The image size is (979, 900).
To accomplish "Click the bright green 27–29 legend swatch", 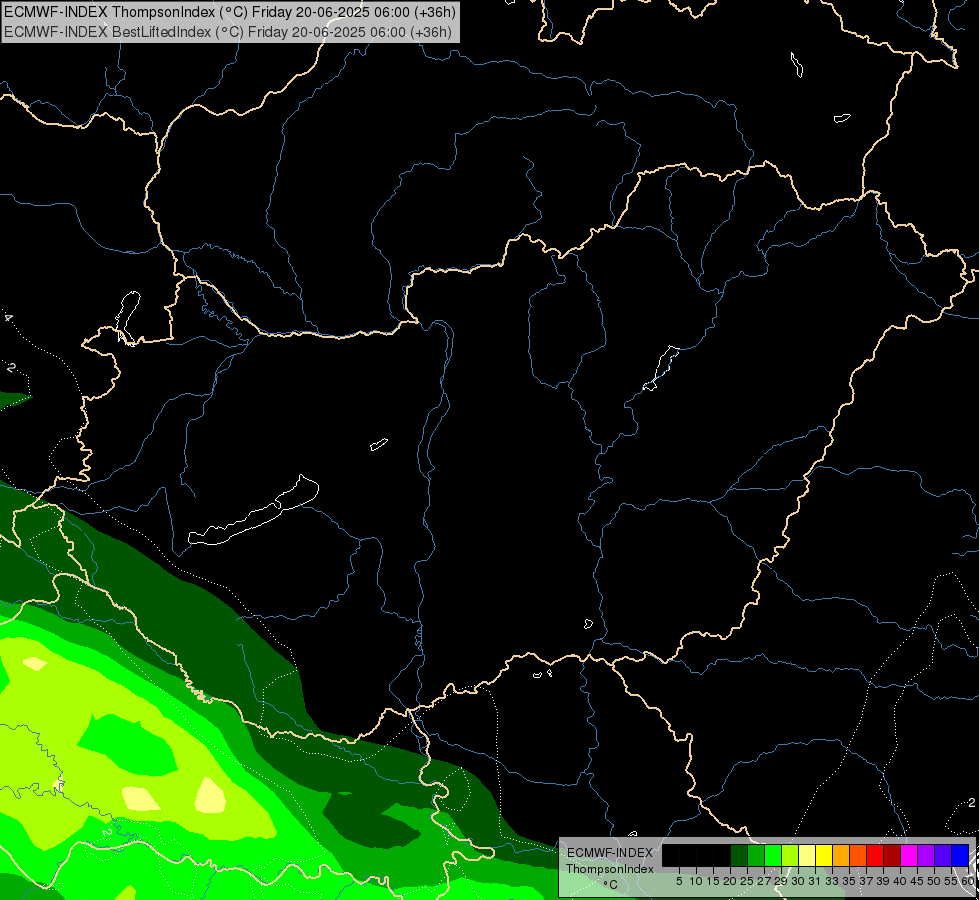I will pos(773,855).
